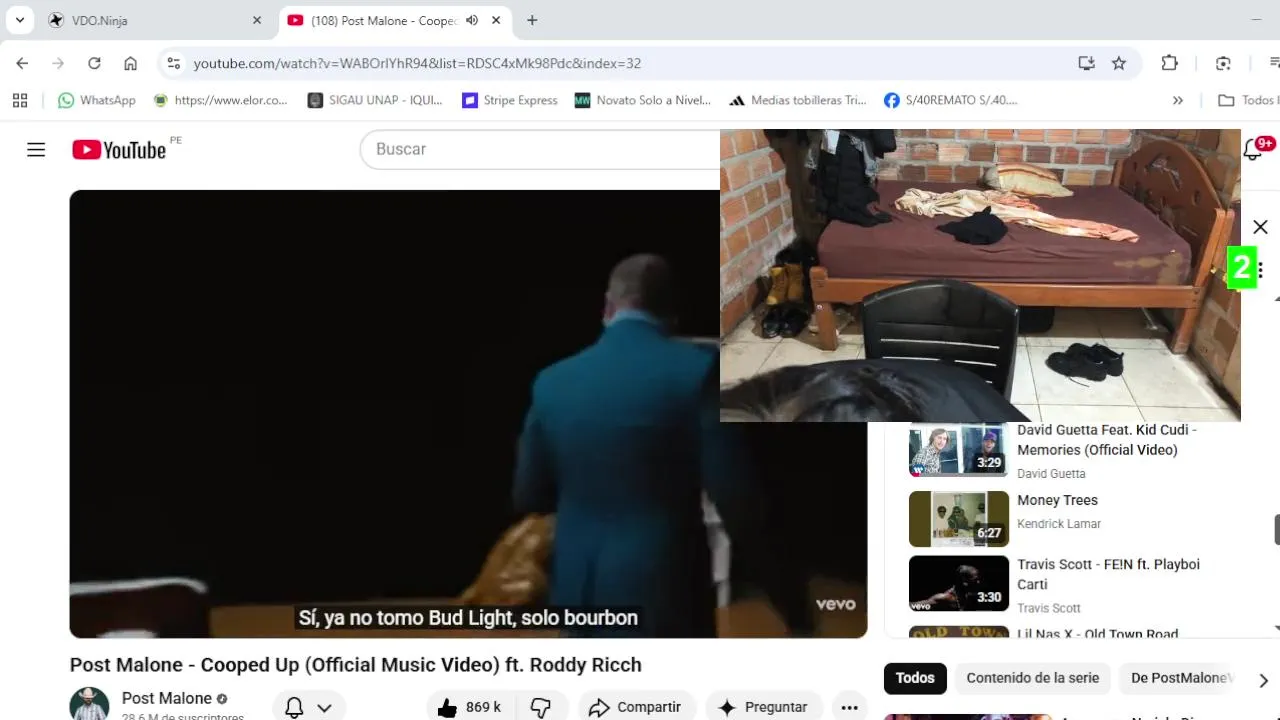
Task: Open a new browser tab
Action: click(x=532, y=20)
